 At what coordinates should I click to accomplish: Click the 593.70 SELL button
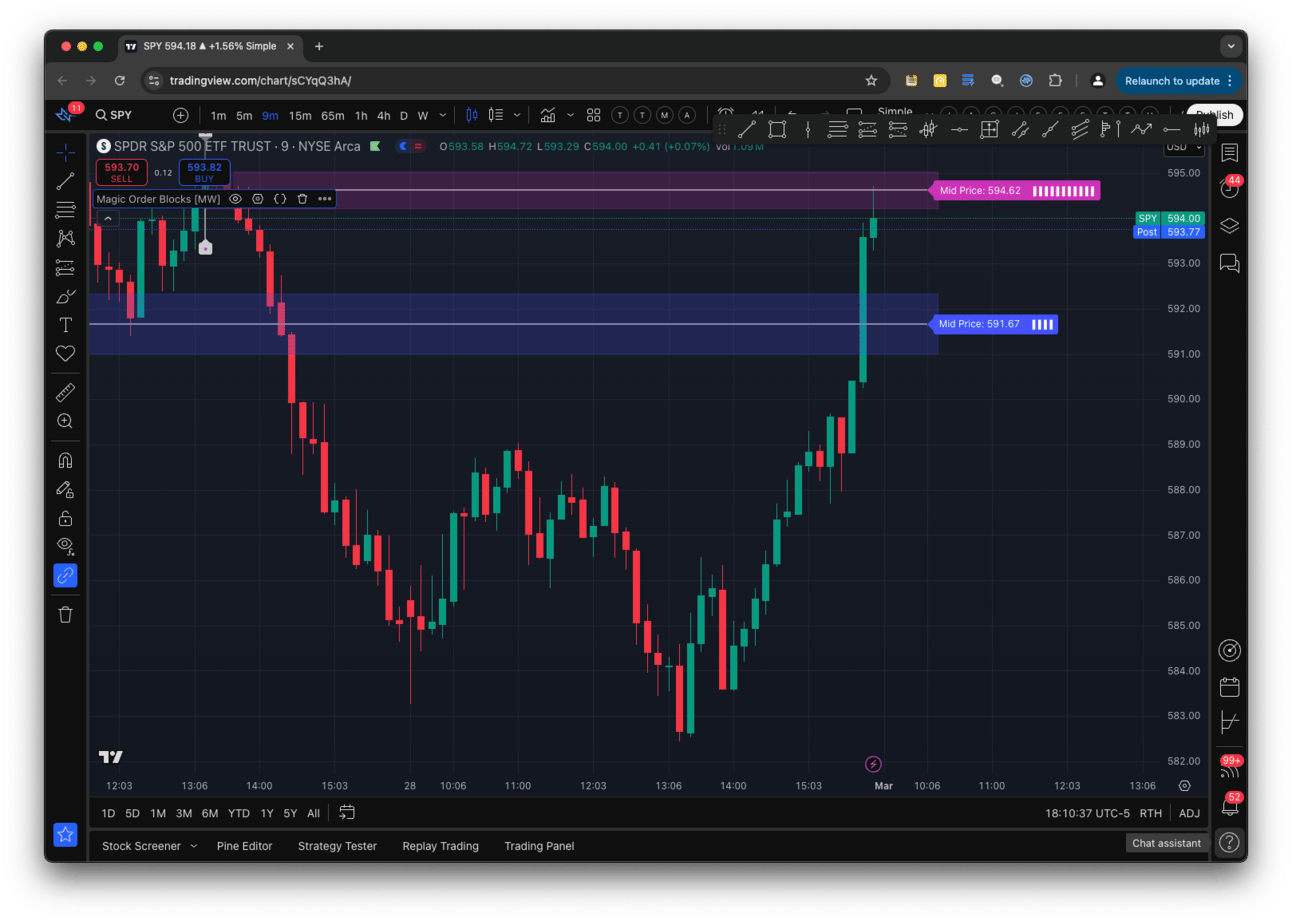(121, 172)
